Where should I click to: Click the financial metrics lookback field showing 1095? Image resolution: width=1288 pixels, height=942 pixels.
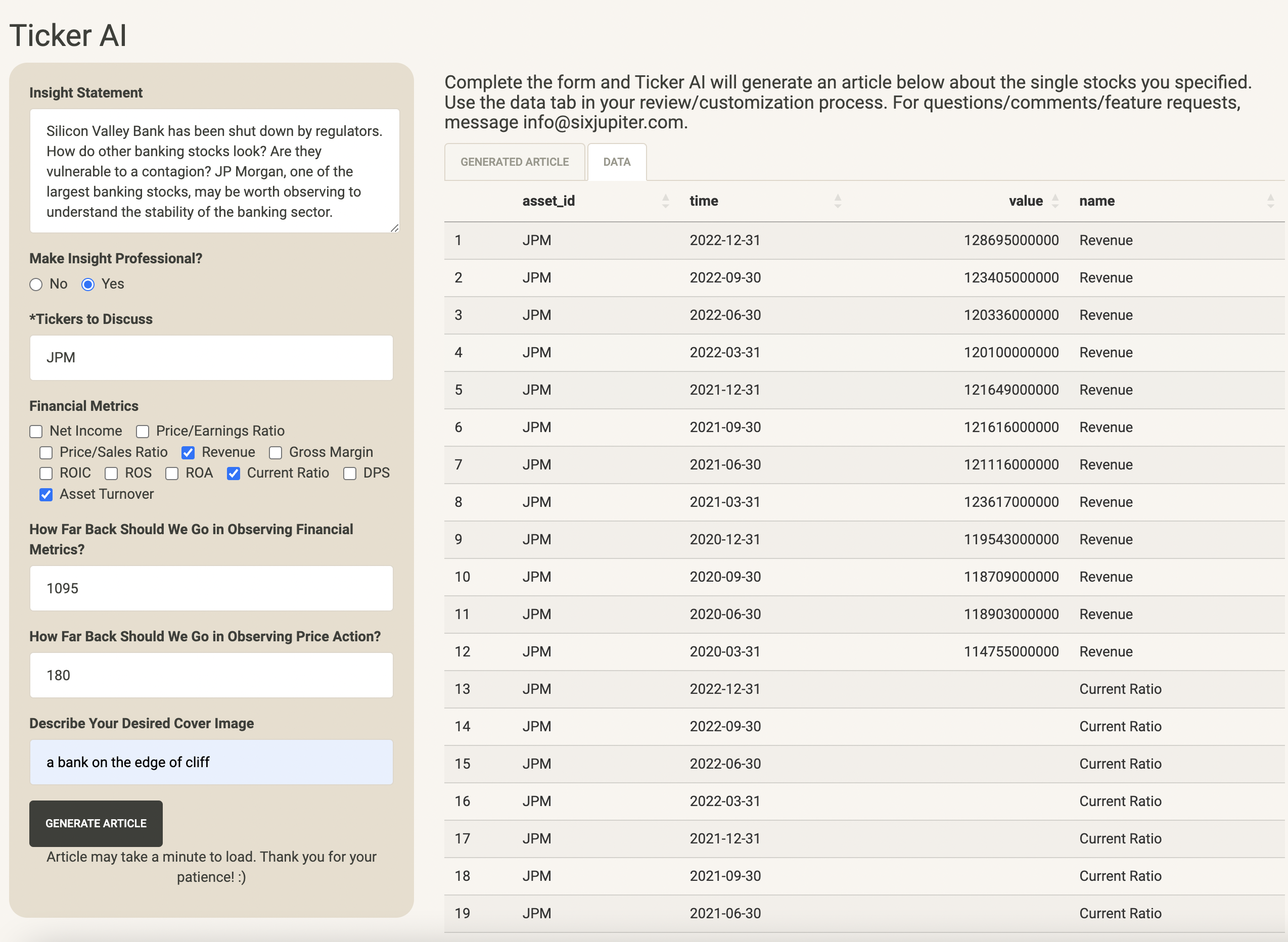(x=212, y=588)
